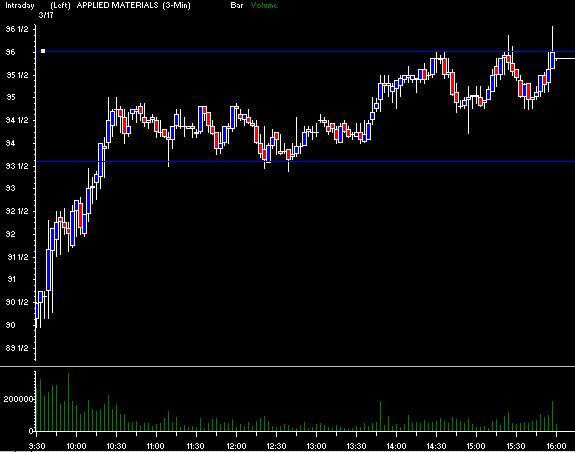Viewport: 575px width, 452px height.
Task: Click the 93 price axis label
Action: (x=11, y=188)
